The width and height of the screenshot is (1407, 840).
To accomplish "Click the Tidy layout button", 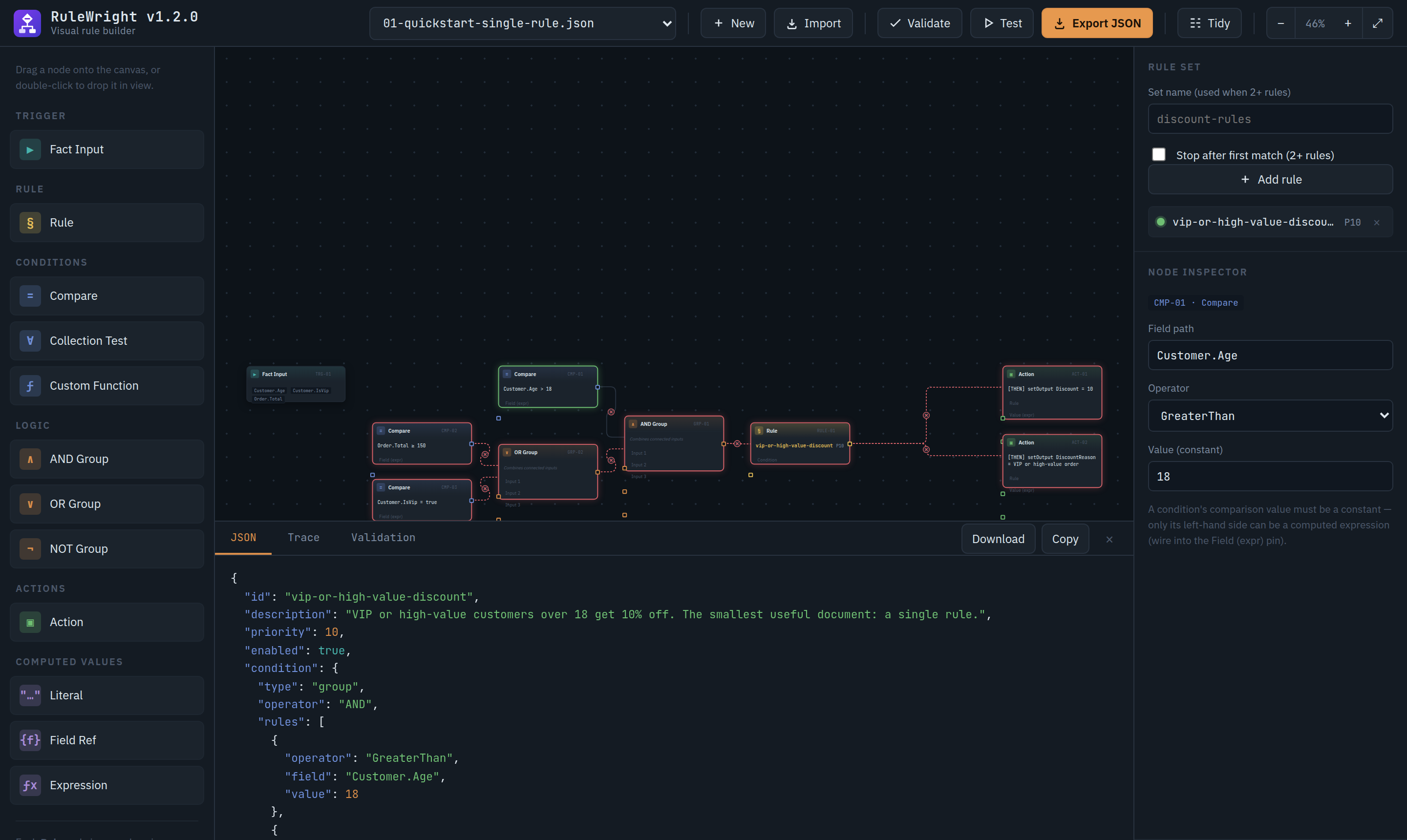I will tap(1210, 23).
